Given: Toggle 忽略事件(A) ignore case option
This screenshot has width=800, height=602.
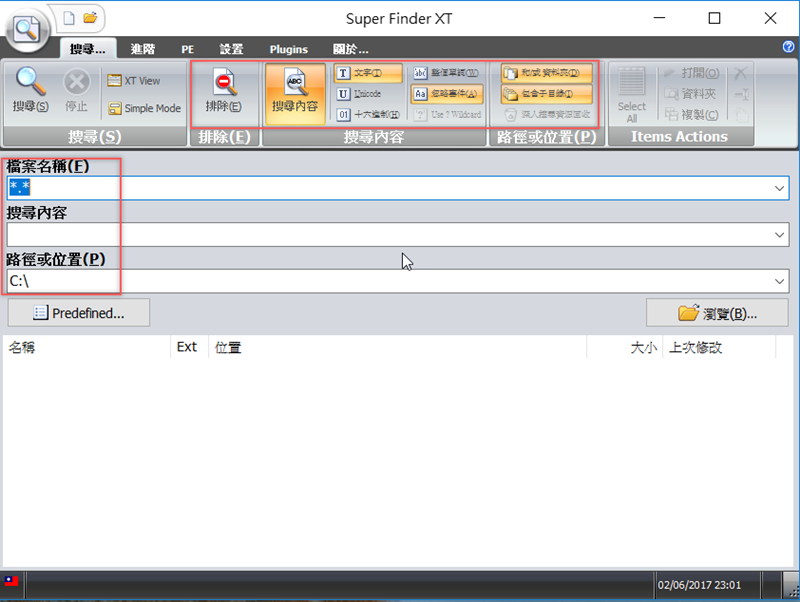Looking at the screenshot, I should pyautogui.click(x=446, y=93).
